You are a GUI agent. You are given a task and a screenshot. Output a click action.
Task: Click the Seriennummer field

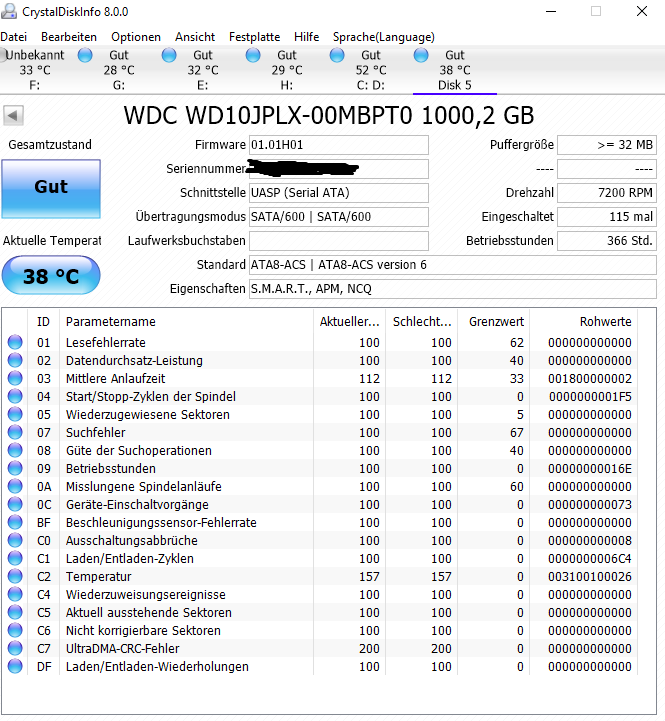coord(338,169)
